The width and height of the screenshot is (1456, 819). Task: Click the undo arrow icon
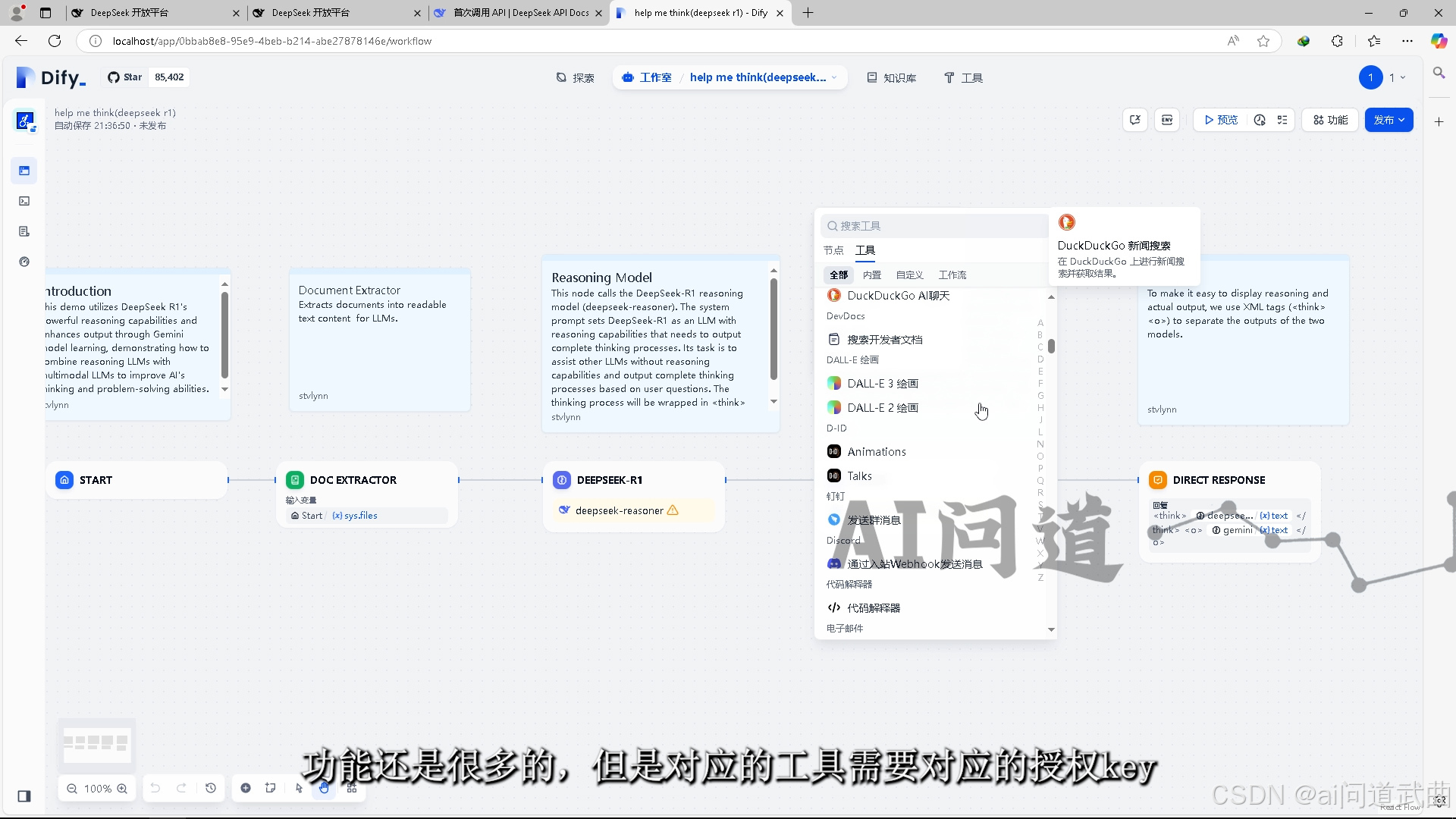click(156, 789)
